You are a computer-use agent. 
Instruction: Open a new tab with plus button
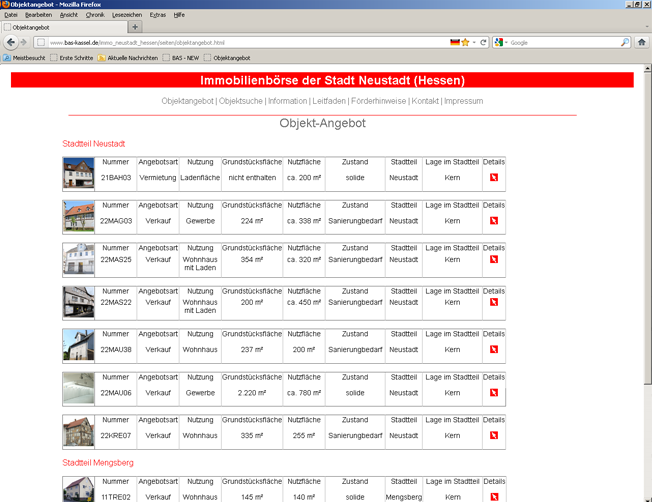[136, 28]
